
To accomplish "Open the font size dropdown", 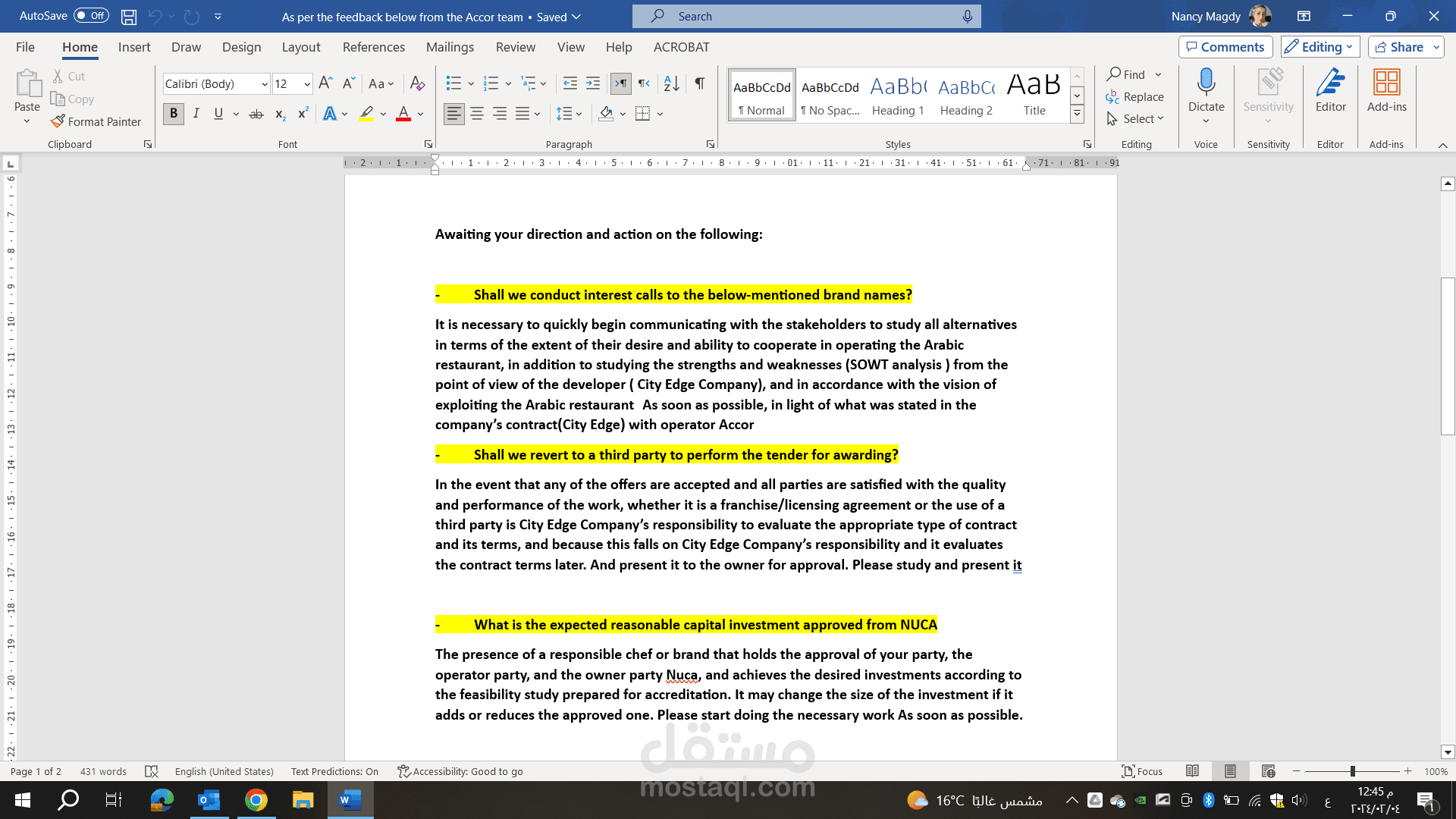I will (307, 84).
